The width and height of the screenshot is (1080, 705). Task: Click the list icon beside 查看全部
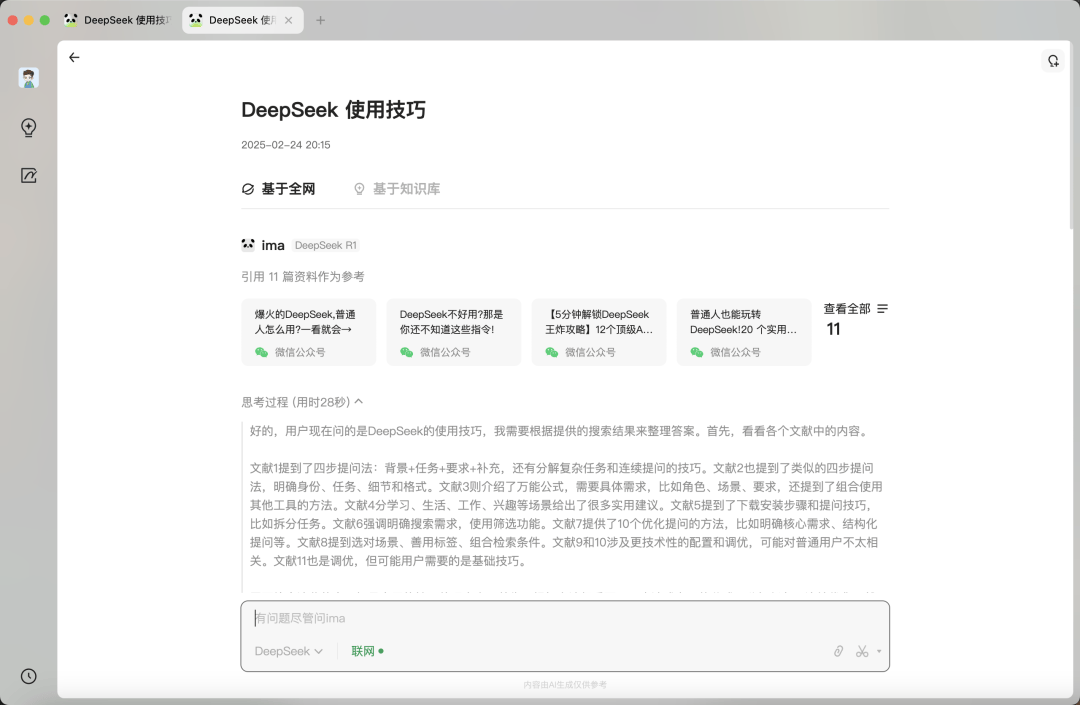coord(882,308)
